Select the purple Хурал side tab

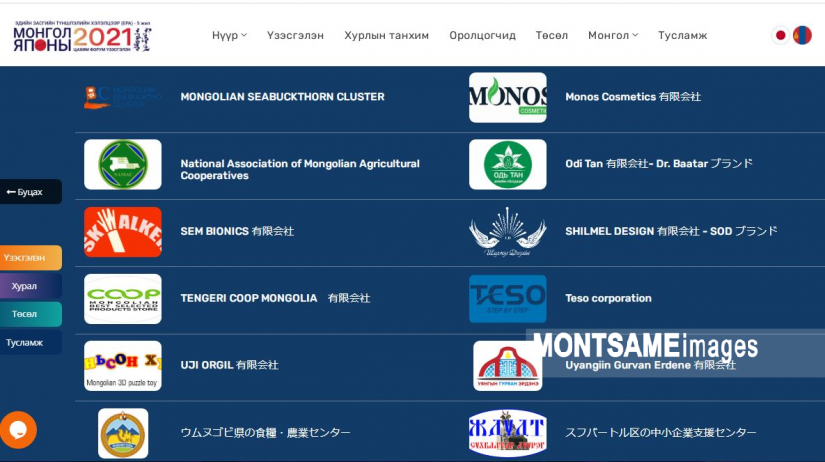[31, 286]
